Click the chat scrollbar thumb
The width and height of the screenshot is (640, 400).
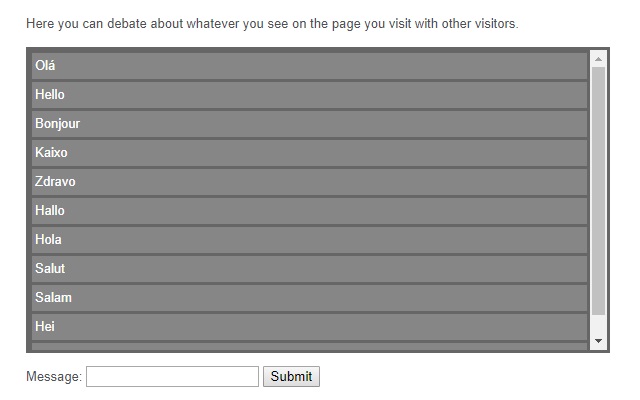click(x=598, y=191)
